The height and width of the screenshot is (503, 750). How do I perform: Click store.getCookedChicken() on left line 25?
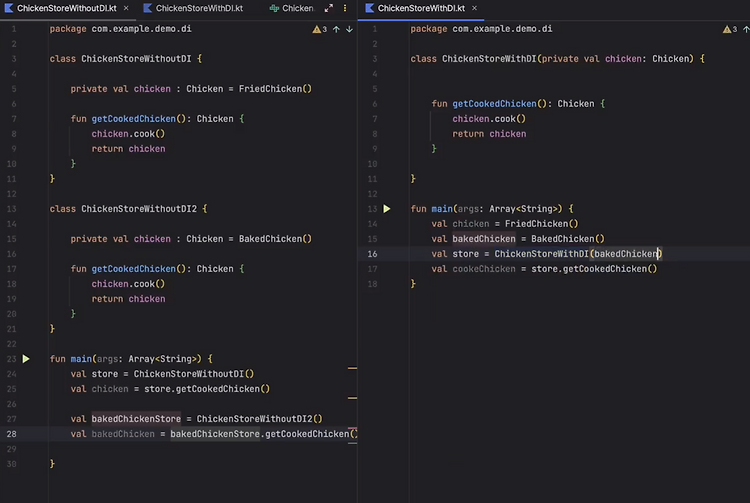click(x=207, y=389)
